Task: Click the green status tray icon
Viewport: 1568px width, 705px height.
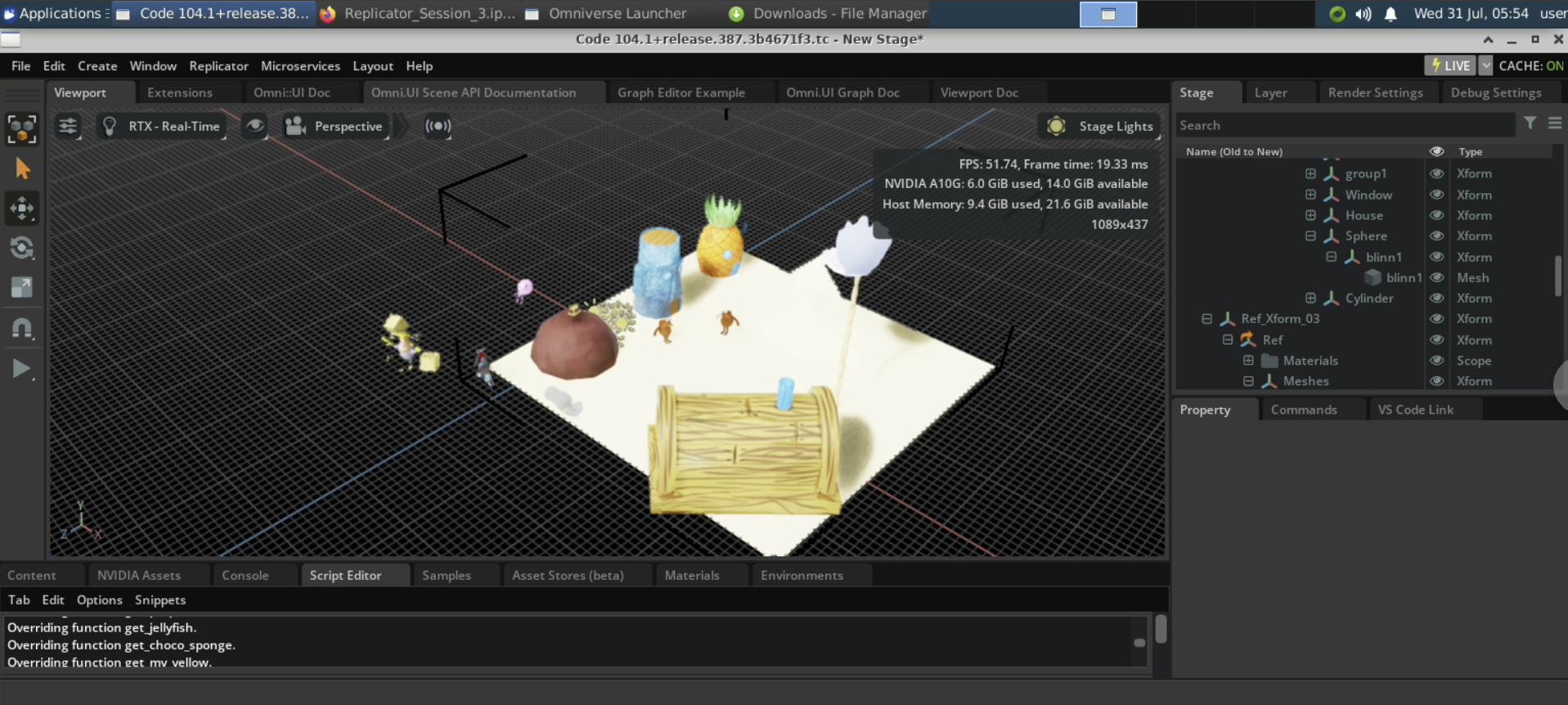Action: 1337,14
